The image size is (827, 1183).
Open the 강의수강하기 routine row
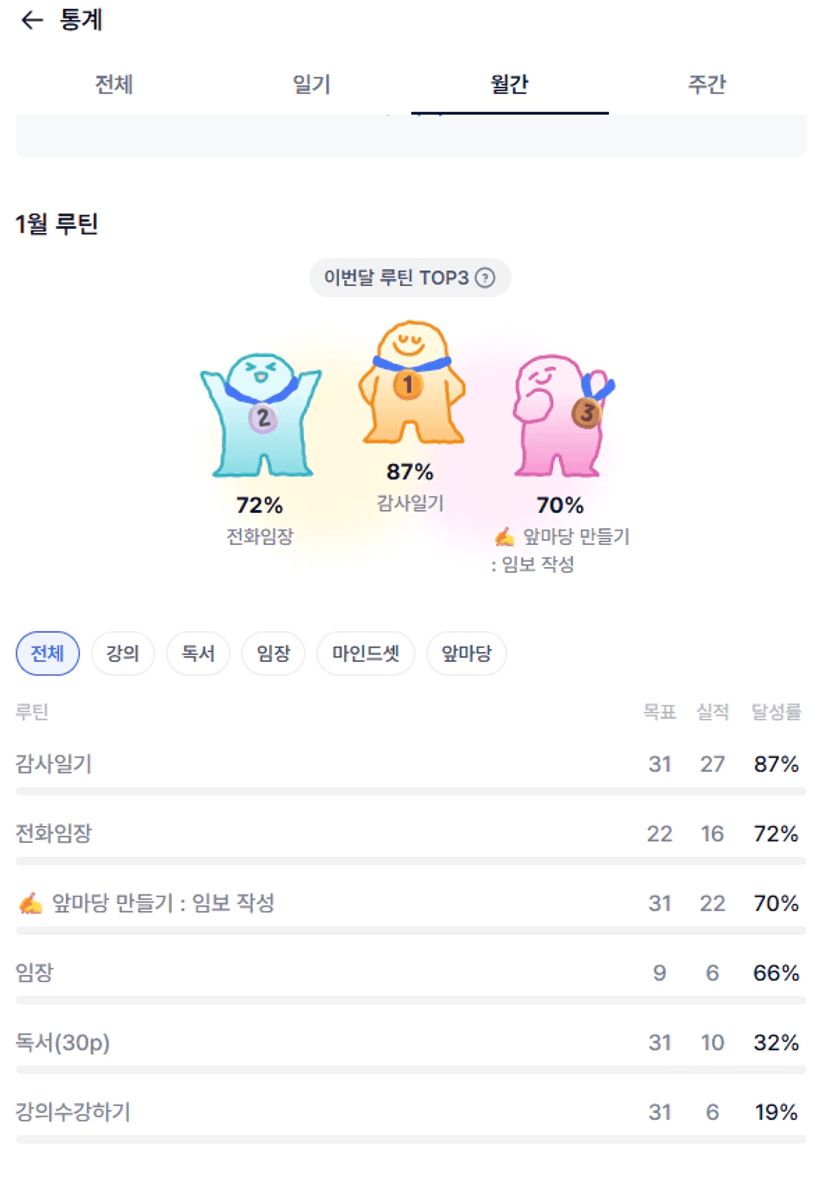[x=300, y=1112]
